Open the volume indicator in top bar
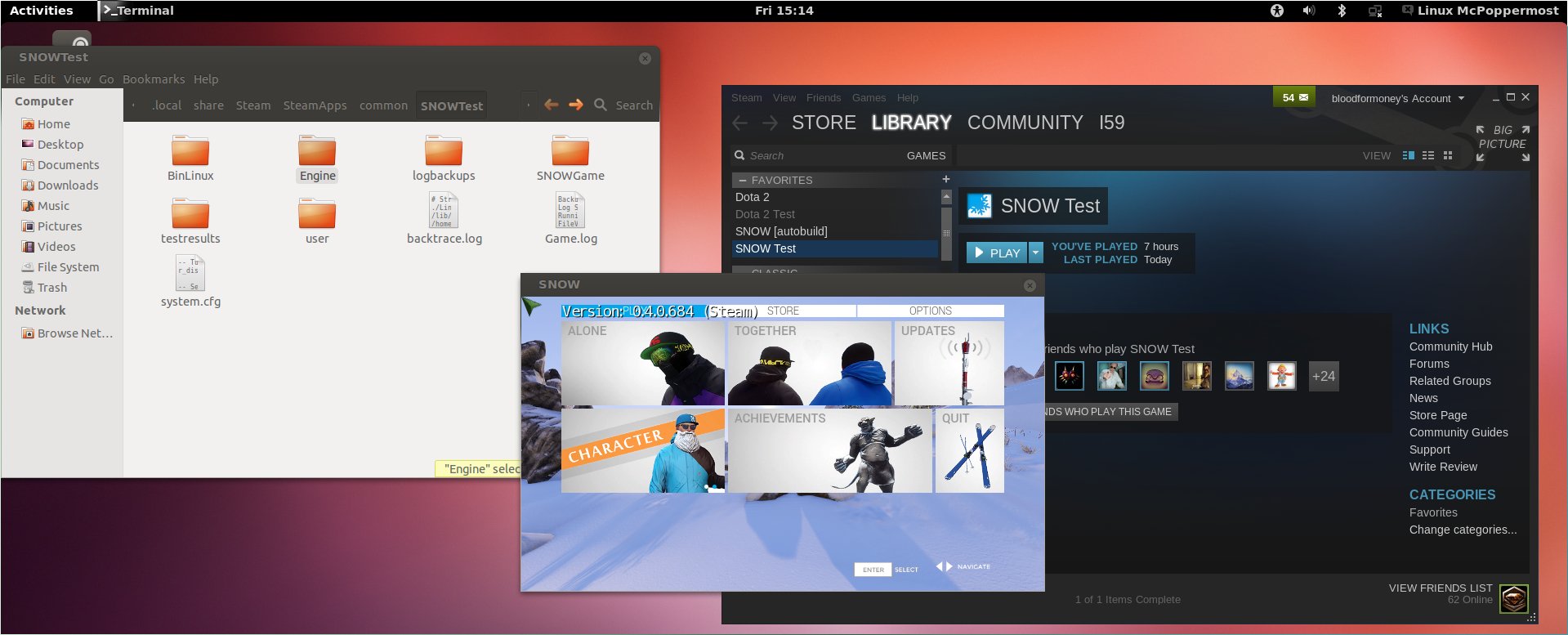The image size is (1568, 635). [1308, 11]
